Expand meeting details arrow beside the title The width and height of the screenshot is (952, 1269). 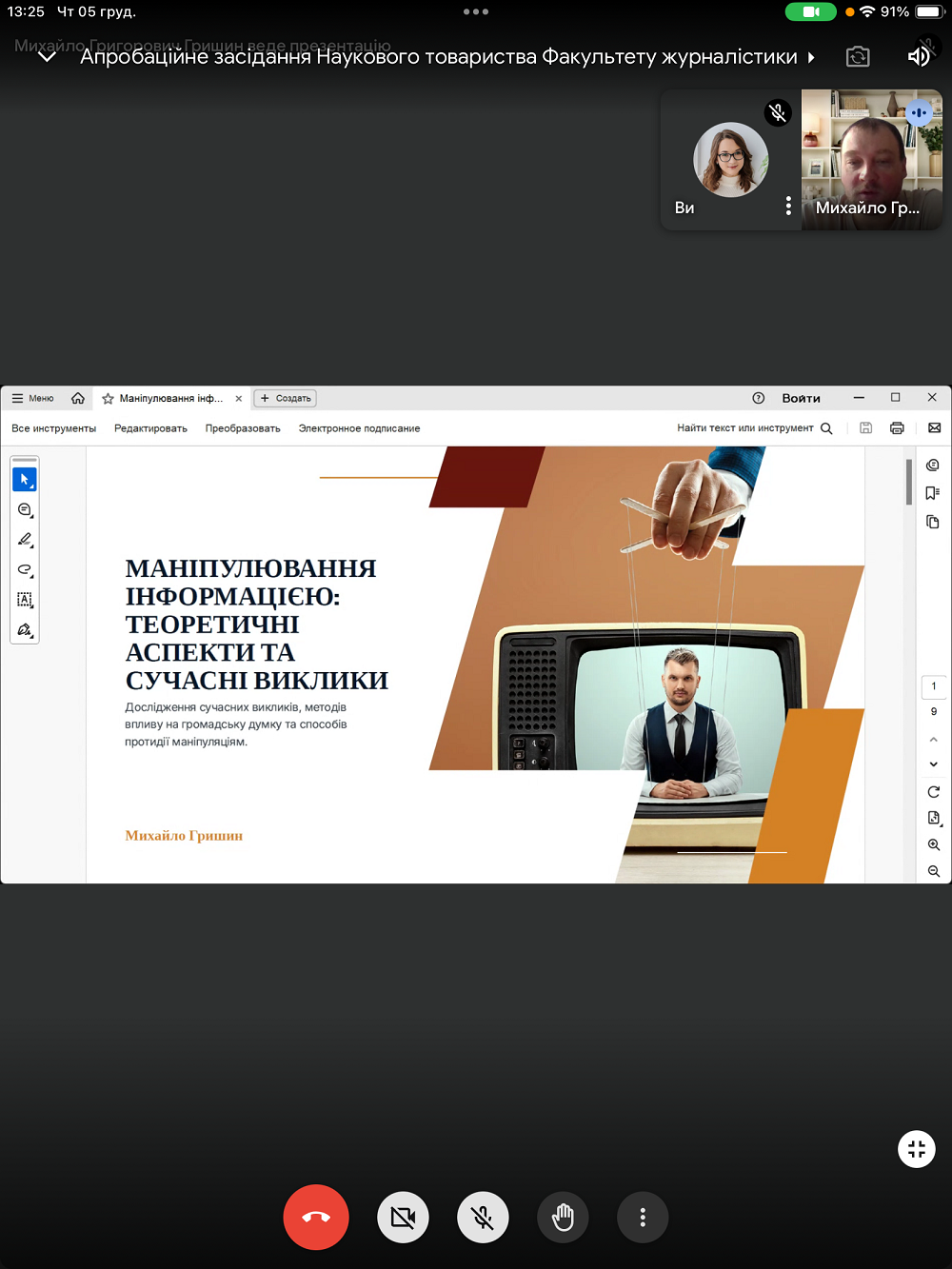point(811,57)
